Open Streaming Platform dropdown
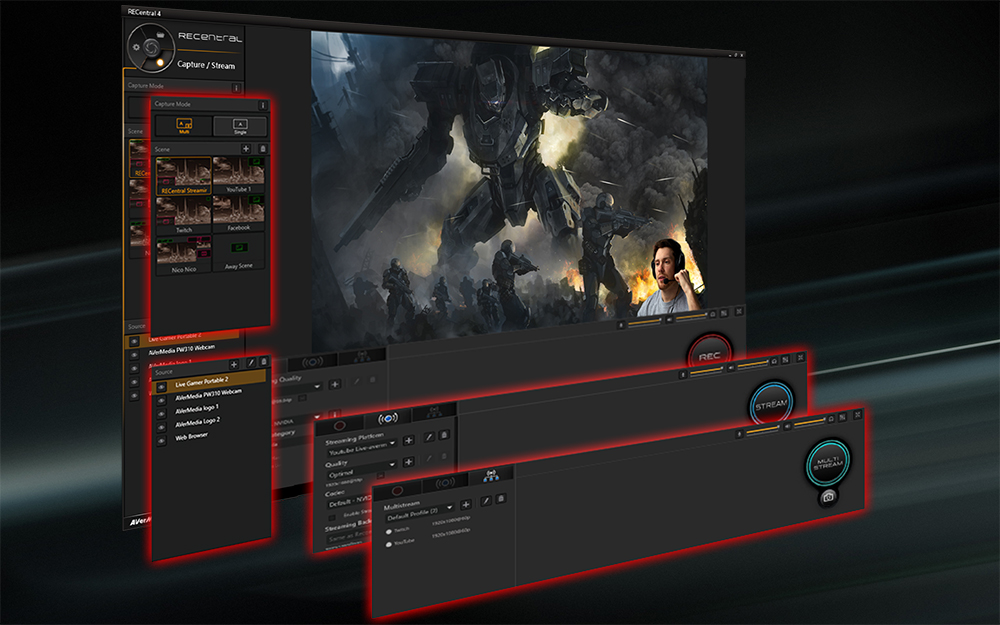 tap(362, 448)
